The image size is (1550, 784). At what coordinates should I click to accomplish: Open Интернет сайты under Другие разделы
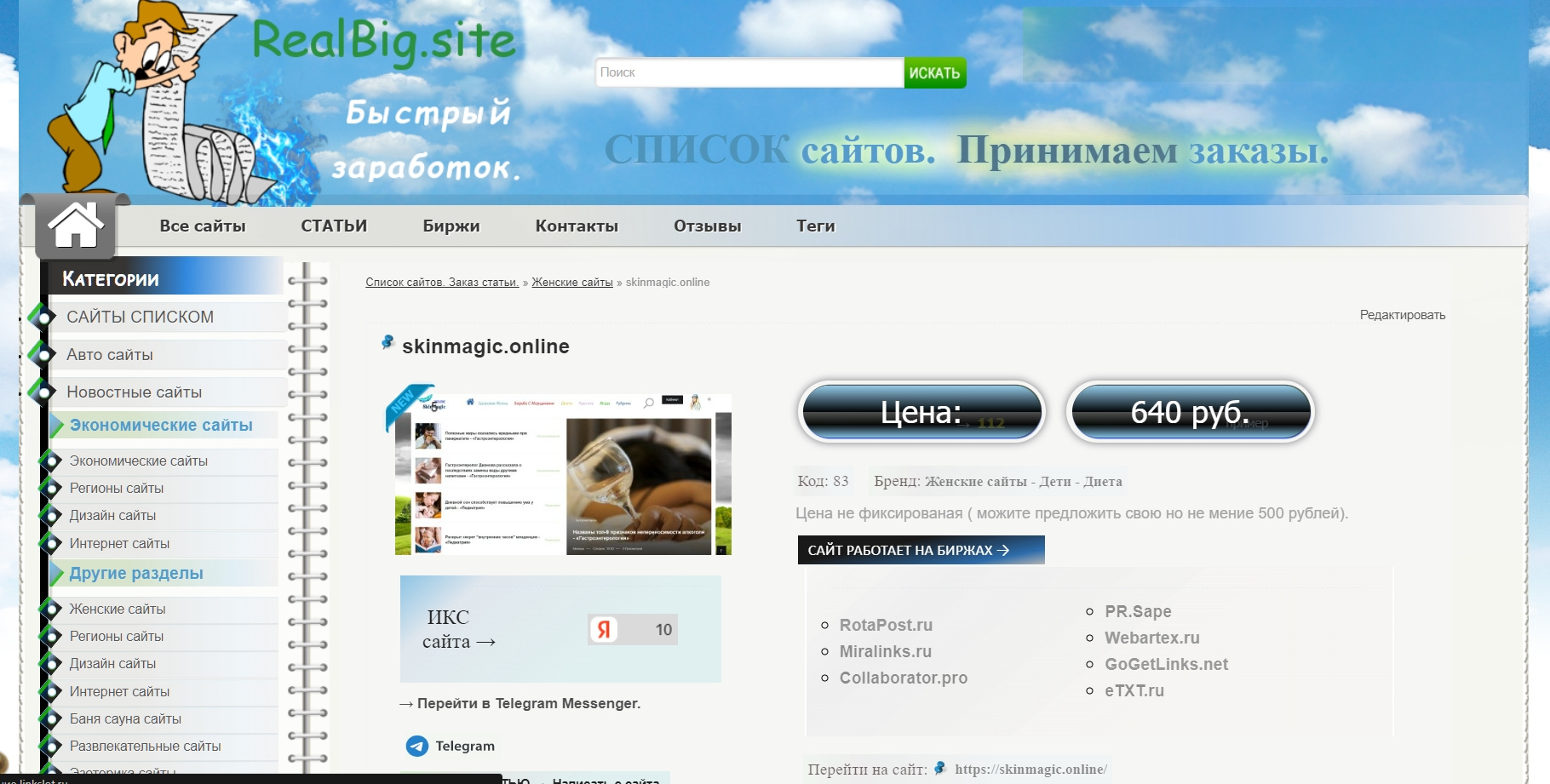click(119, 692)
